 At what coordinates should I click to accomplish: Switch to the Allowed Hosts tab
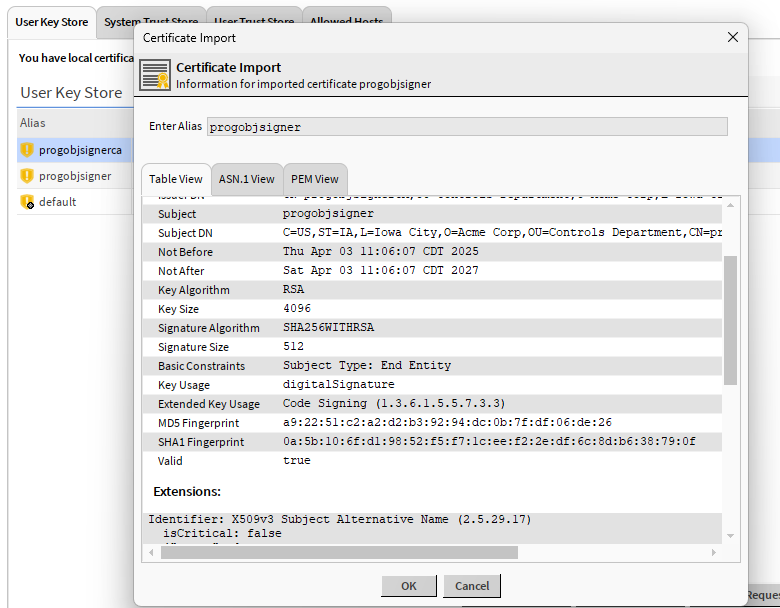coord(346,21)
